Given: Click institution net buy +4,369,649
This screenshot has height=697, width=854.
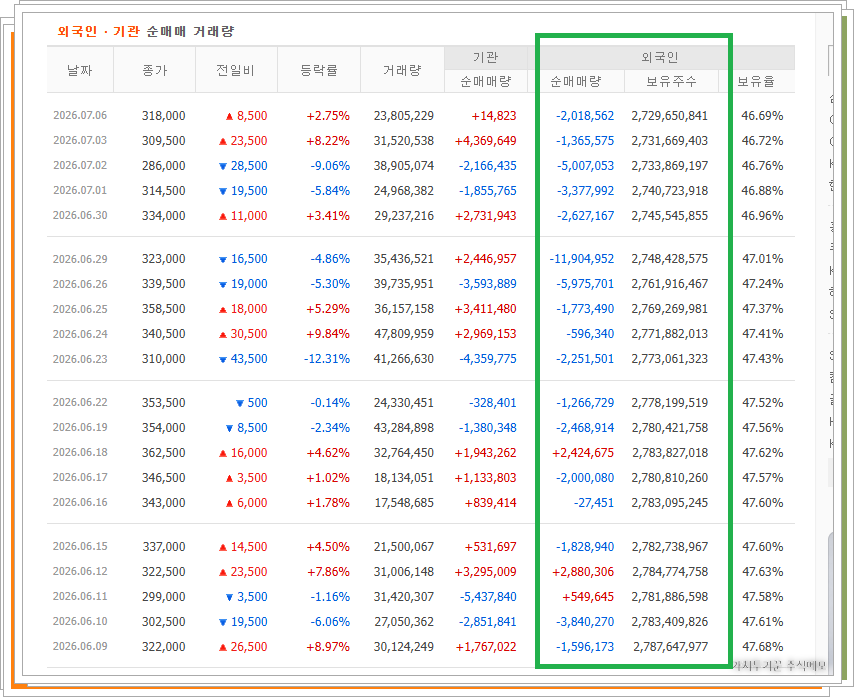Looking at the screenshot, I should 485,140.
